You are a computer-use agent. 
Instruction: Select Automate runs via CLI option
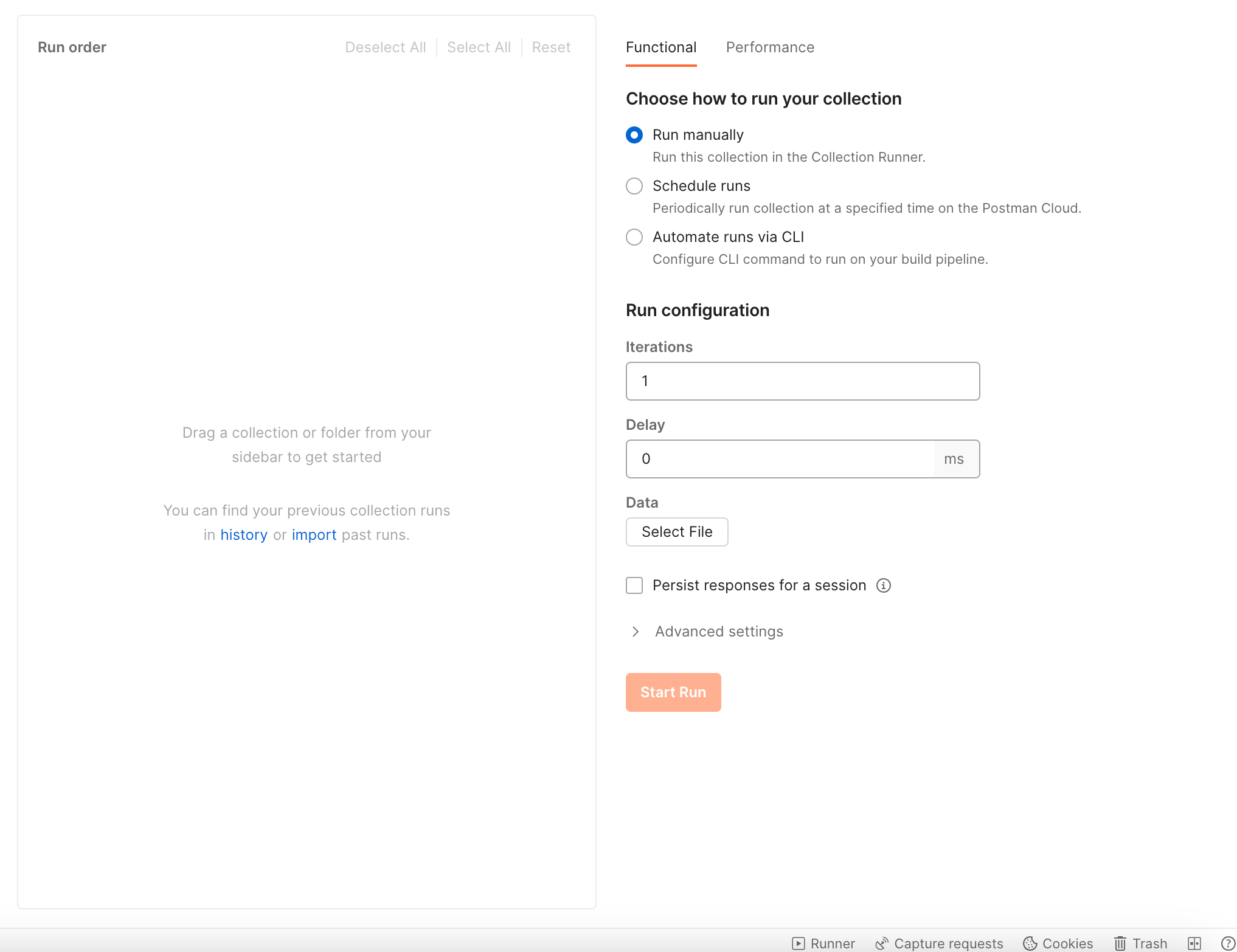(634, 237)
